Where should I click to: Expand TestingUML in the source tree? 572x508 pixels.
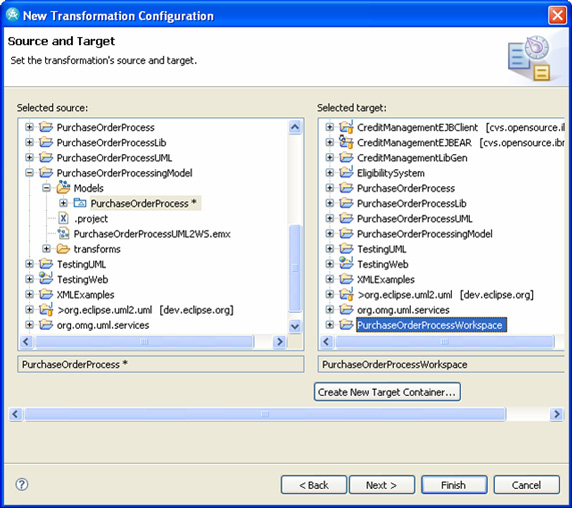29,264
